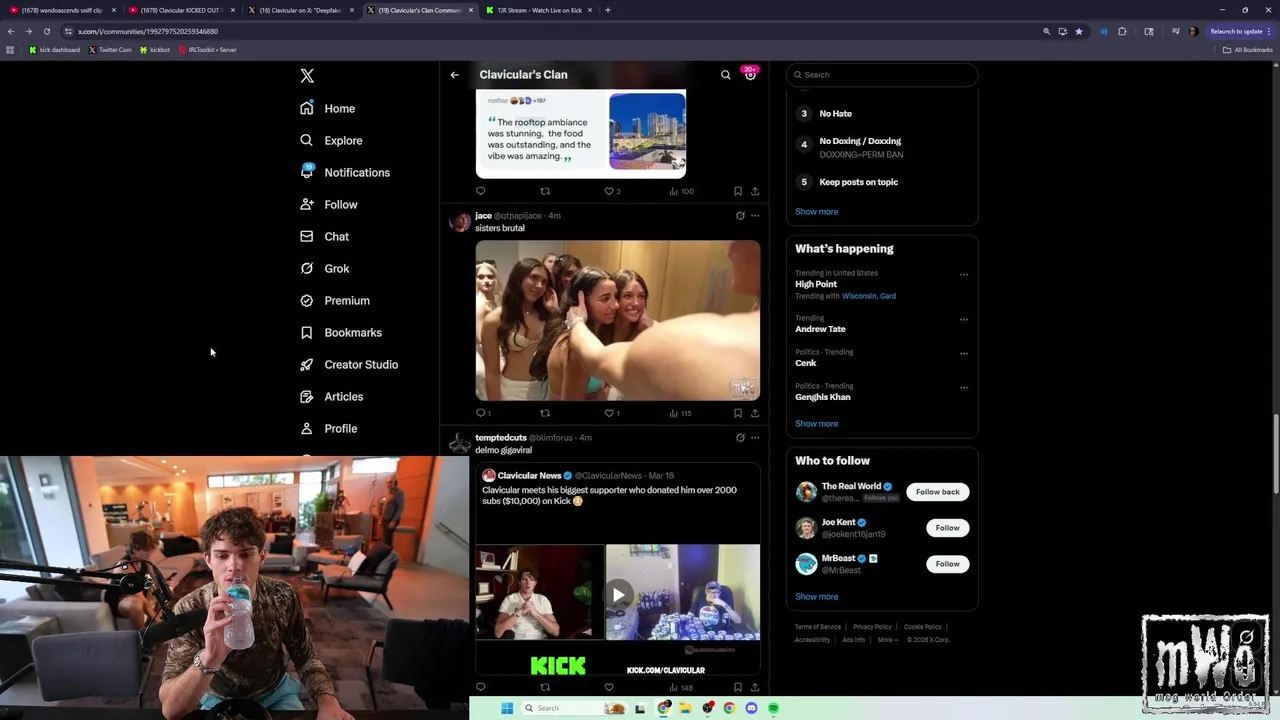
Task: Open Profile in the sidebar
Action: tap(329, 428)
